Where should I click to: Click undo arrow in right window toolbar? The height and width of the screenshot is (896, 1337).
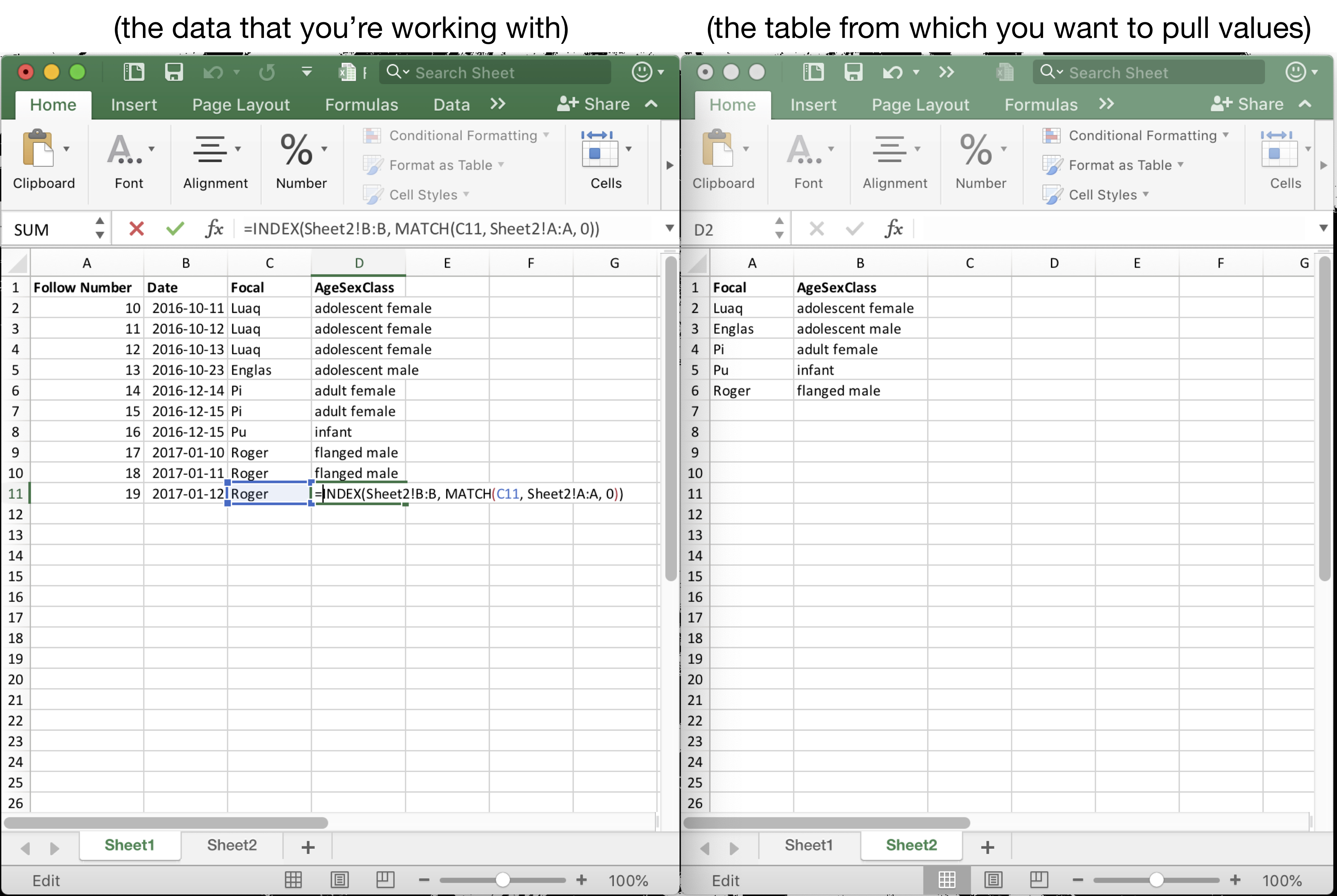pyautogui.click(x=893, y=72)
